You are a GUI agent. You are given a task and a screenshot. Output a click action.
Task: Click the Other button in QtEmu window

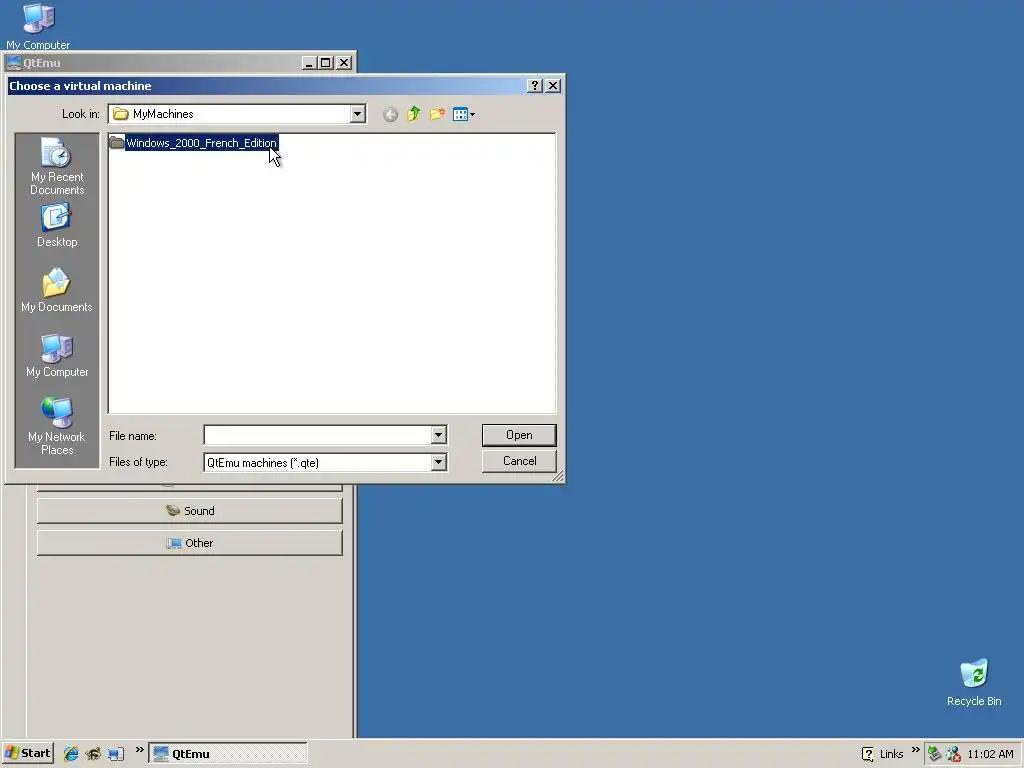189,543
